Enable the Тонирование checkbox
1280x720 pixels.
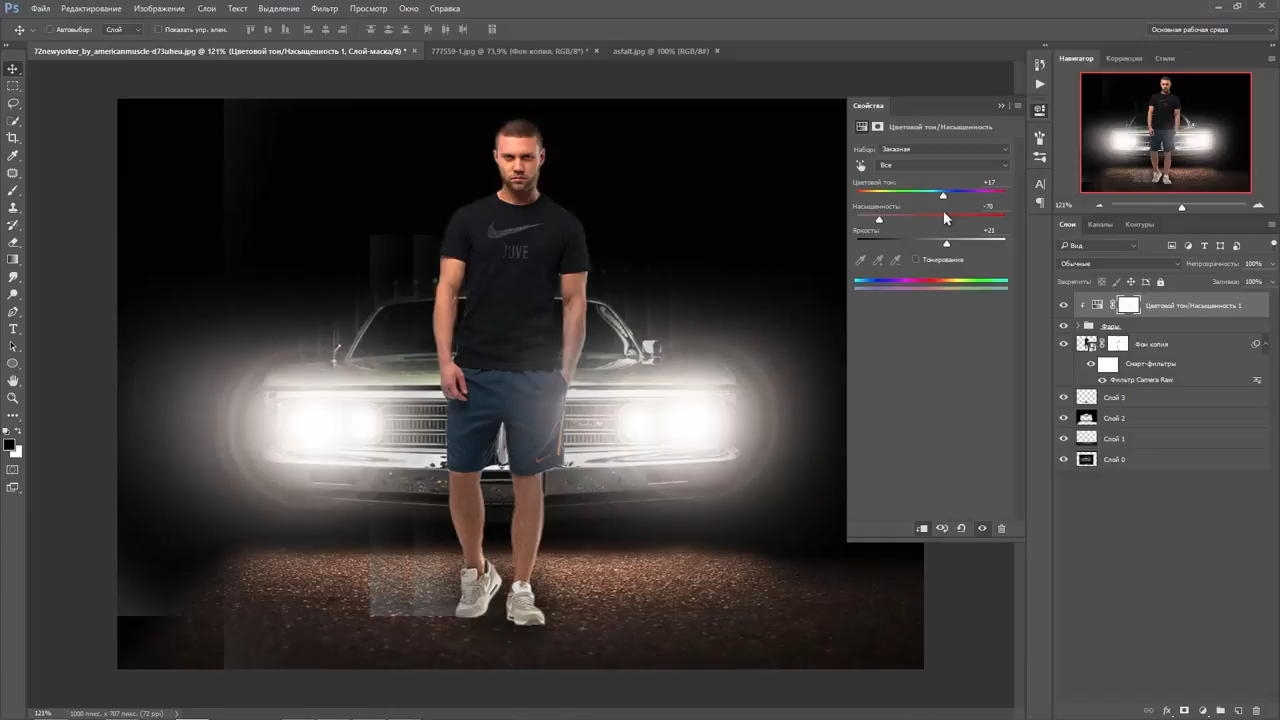coord(916,260)
